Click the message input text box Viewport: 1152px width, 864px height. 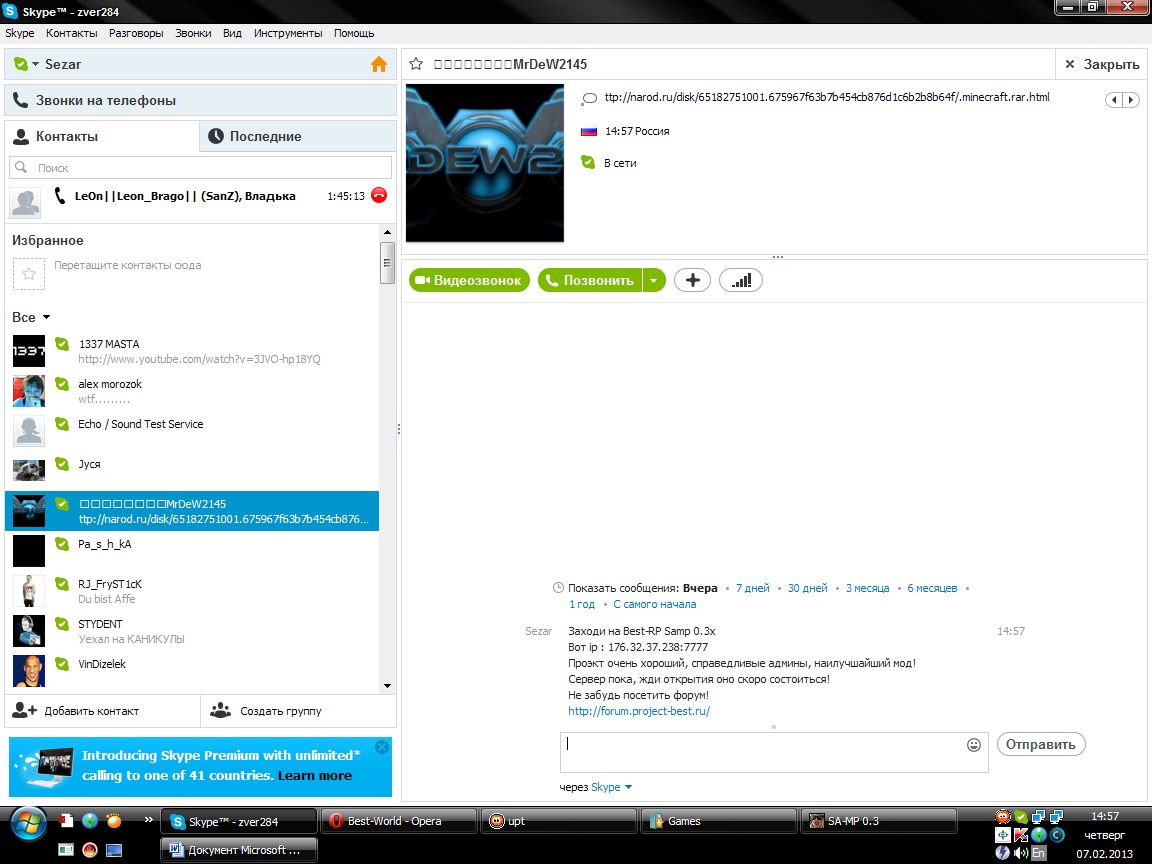(x=774, y=752)
